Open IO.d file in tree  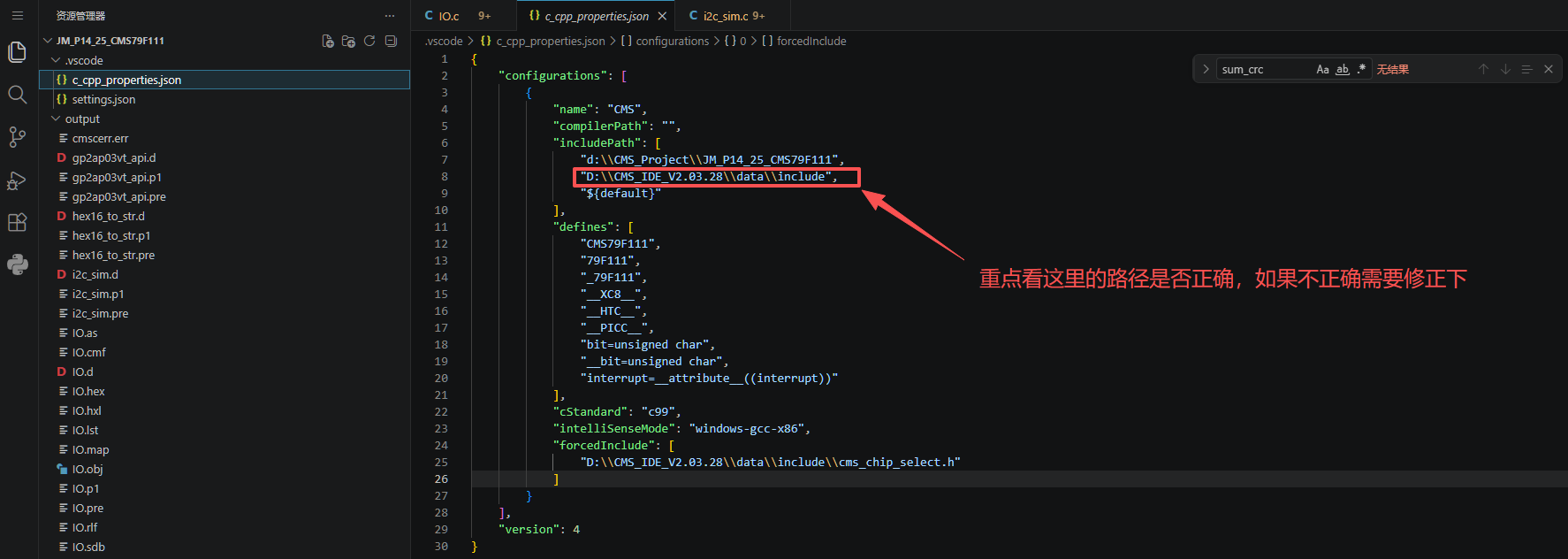point(225,371)
